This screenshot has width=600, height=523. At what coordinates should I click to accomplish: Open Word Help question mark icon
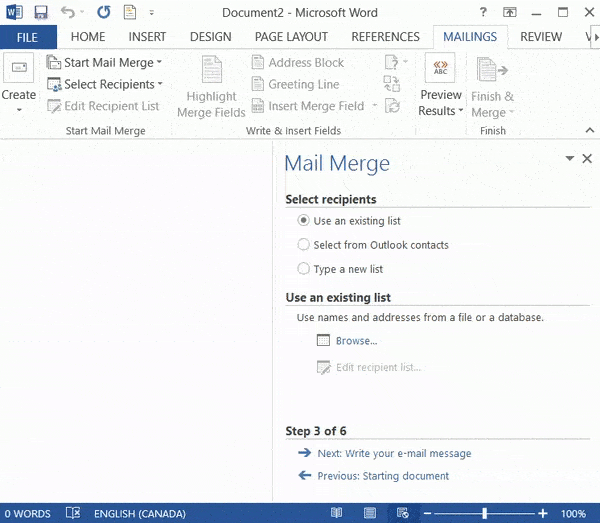483,12
